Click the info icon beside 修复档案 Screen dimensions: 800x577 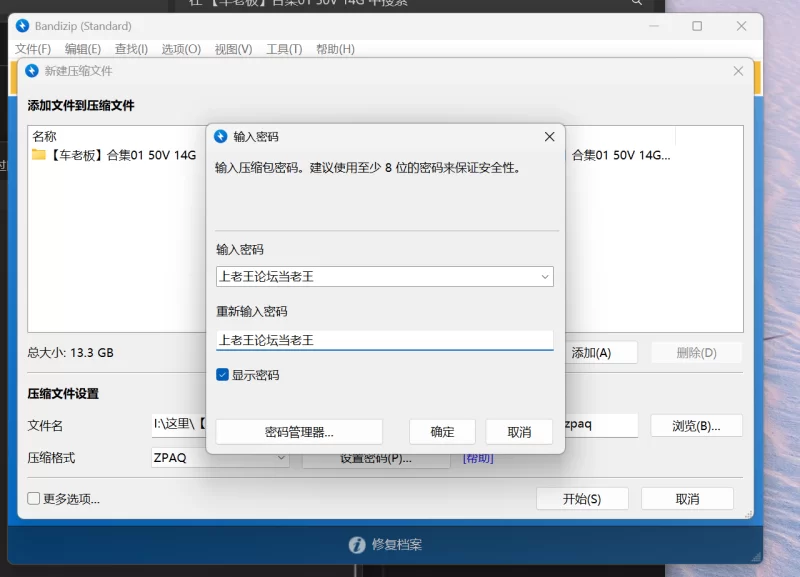click(x=357, y=545)
